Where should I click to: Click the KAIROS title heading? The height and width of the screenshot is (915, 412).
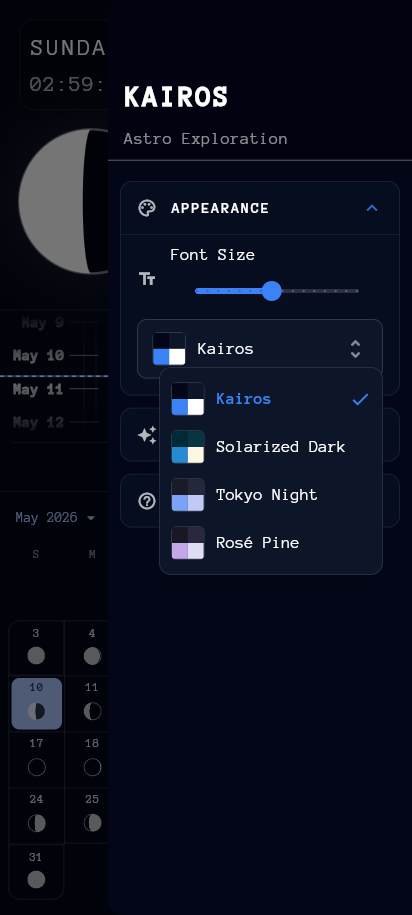click(176, 97)
